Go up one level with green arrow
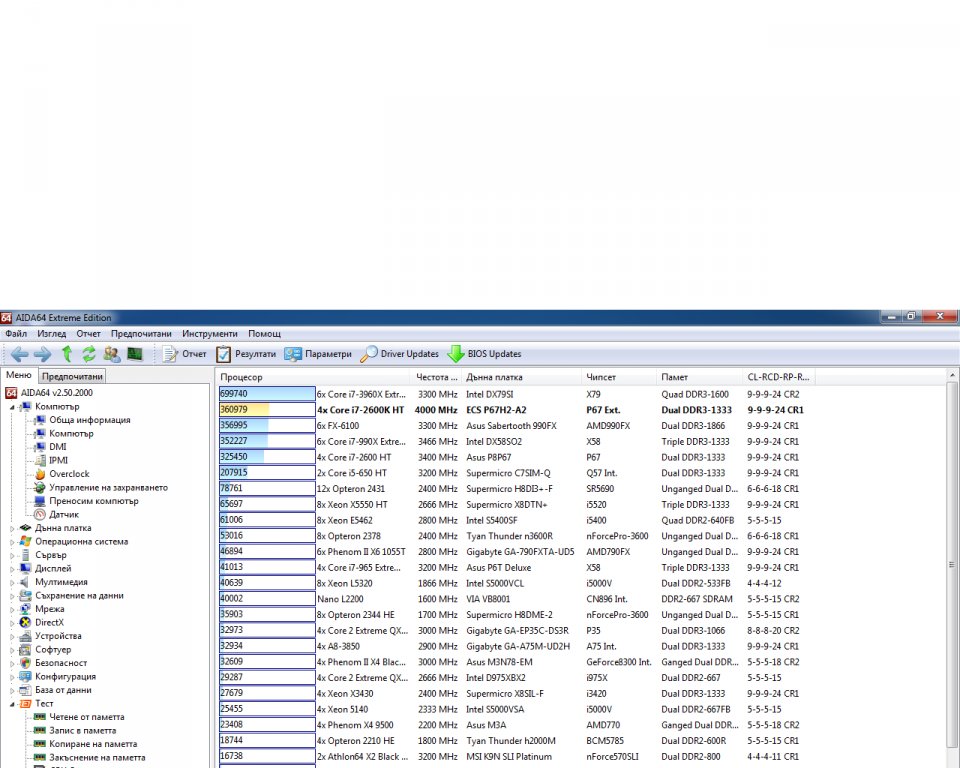The width and height of the screenshot is (960, 768). pyautogui.click(x=66, y=354)
